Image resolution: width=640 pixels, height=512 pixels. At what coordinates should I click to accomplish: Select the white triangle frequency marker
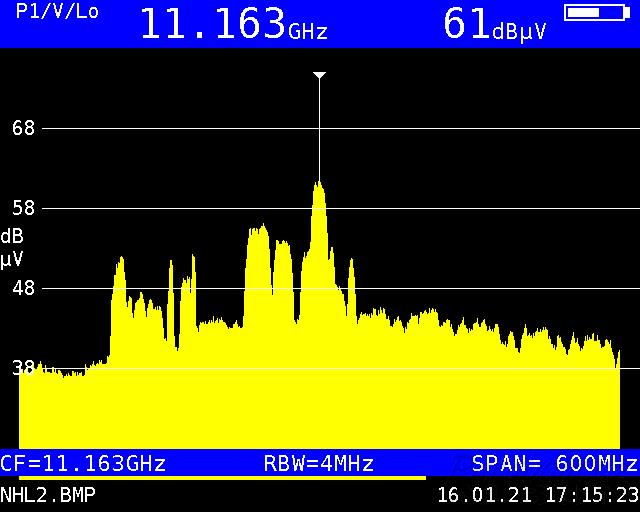(319, 76)
